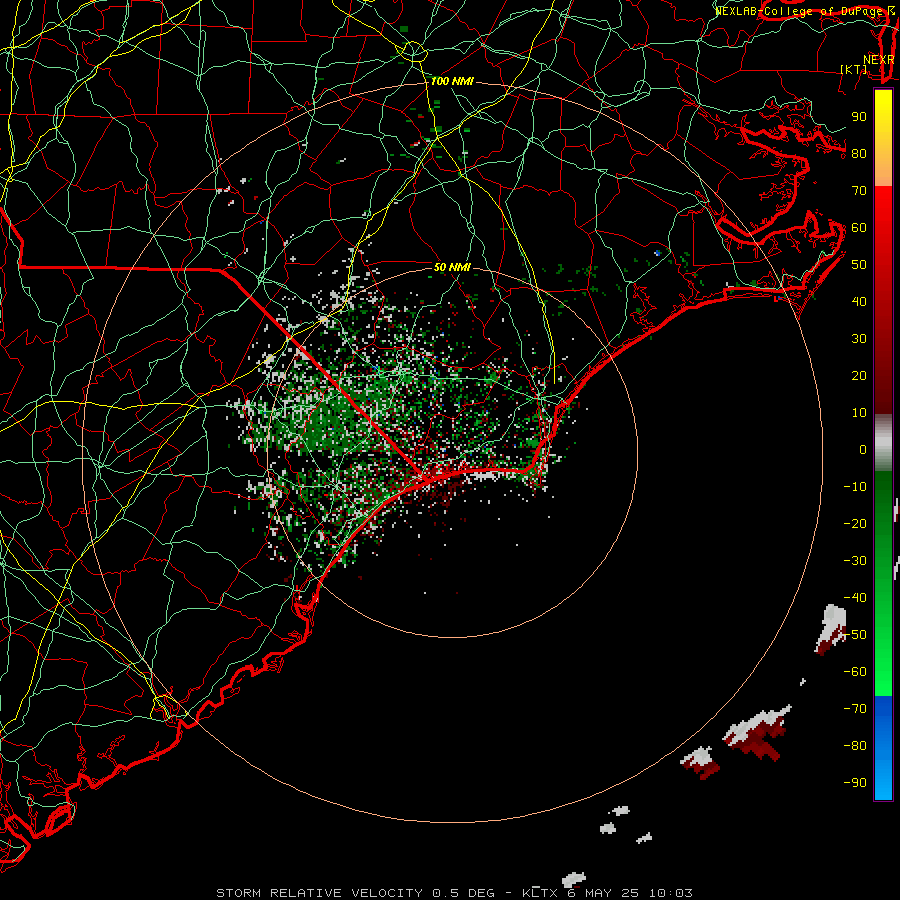This screenshot has height=900, width=900.
Task: Click the 50 value on velocity scale
Action: pyautogui.click(x=859, y=265)
